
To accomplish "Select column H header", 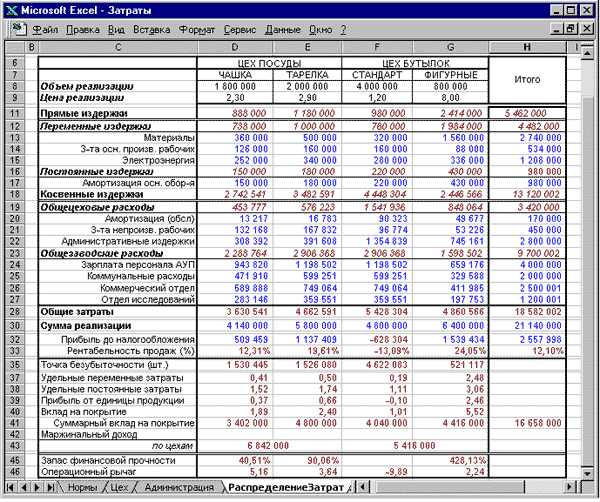I will 527,47.
